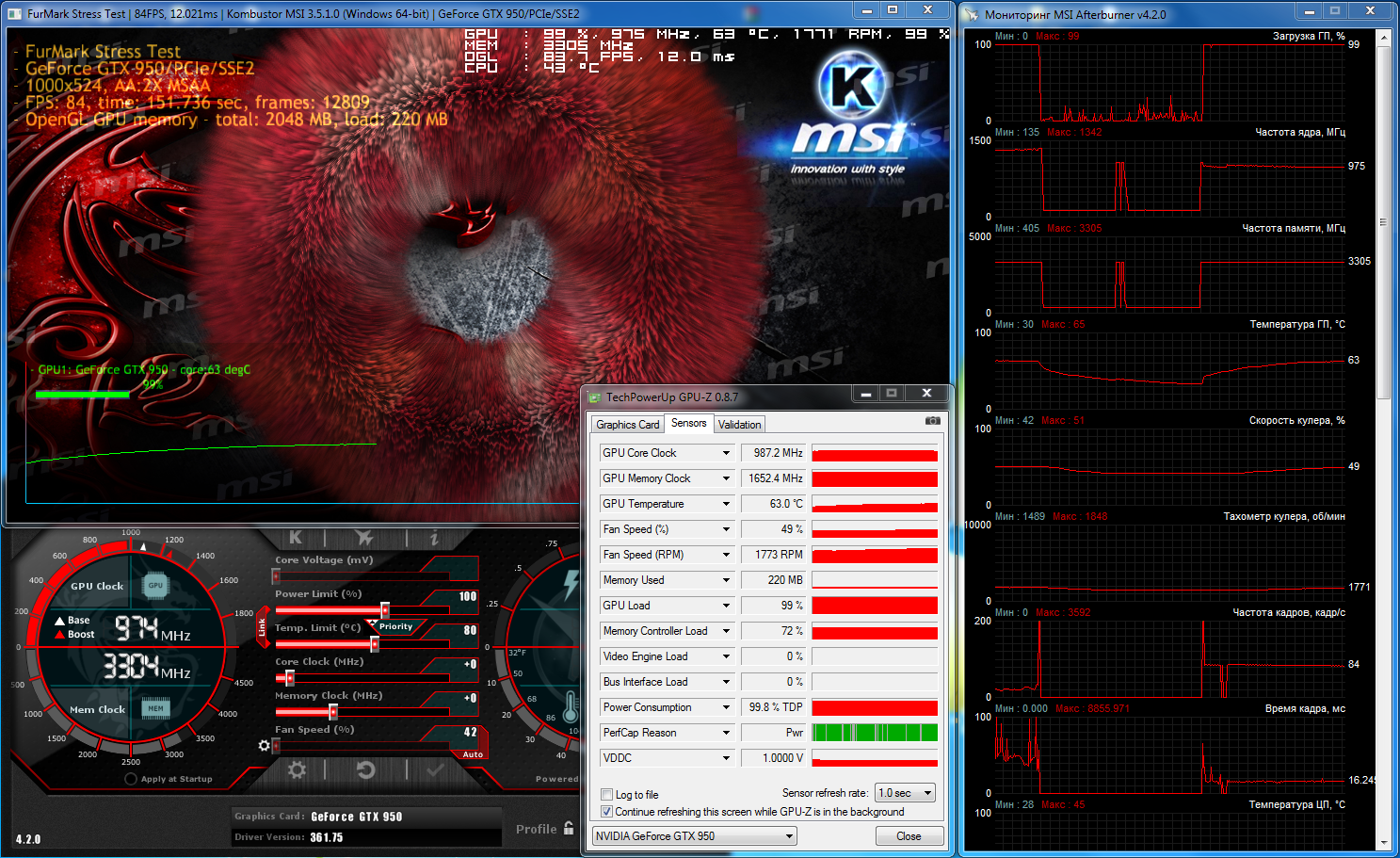The height and width of the screenshot is (858, 1400).
Task: Expand the Memory Controller Load sensor dropdown
Action: [x=726, y=631]
